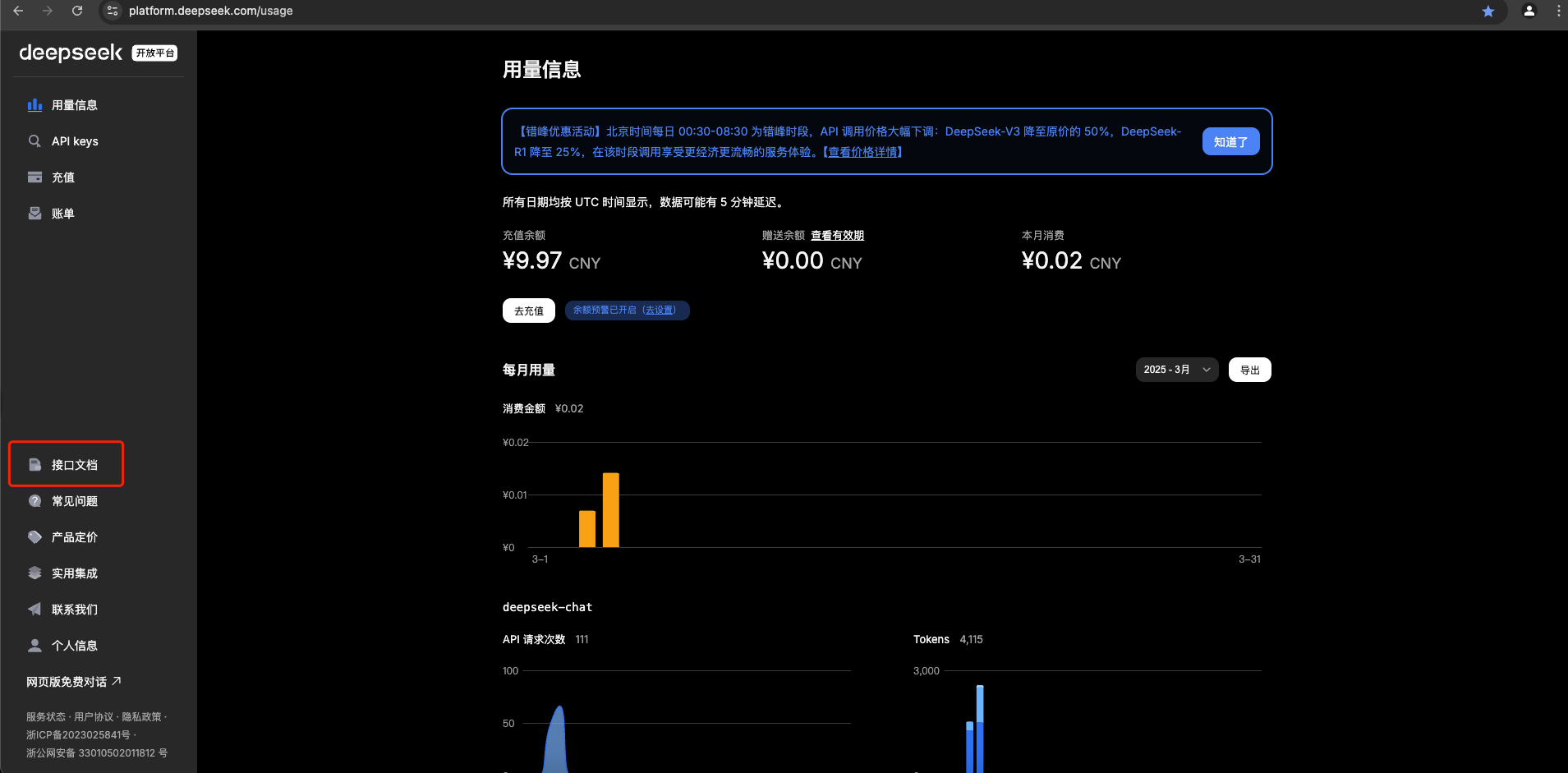Click the 开放平台 badge

click(x=155, y=53)
